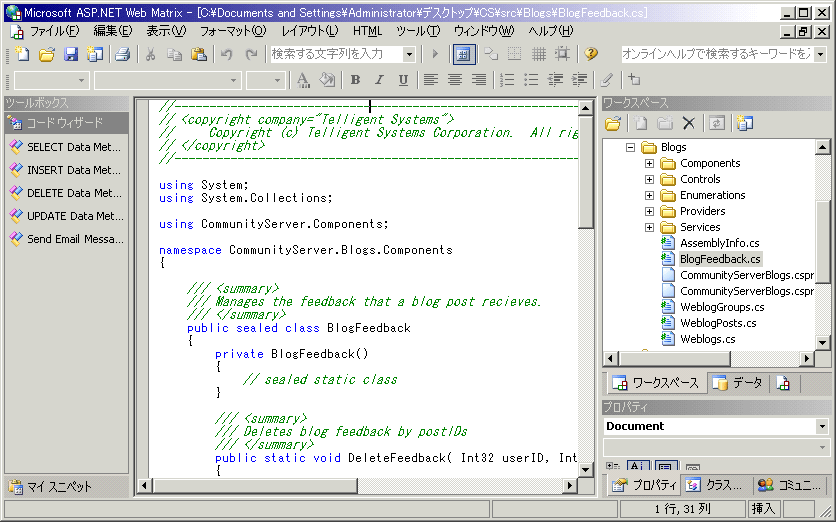Image resolution: width=836 pixels, height=522 pixels.
Task: Click the Snap to Grid toolbar icon
Action: point(562,54)
